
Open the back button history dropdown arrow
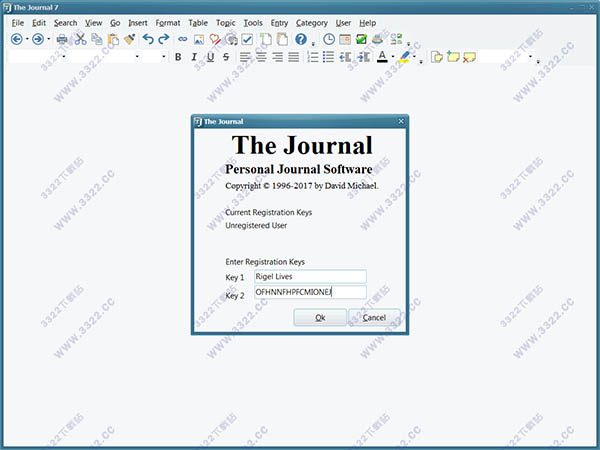point(27,39)
